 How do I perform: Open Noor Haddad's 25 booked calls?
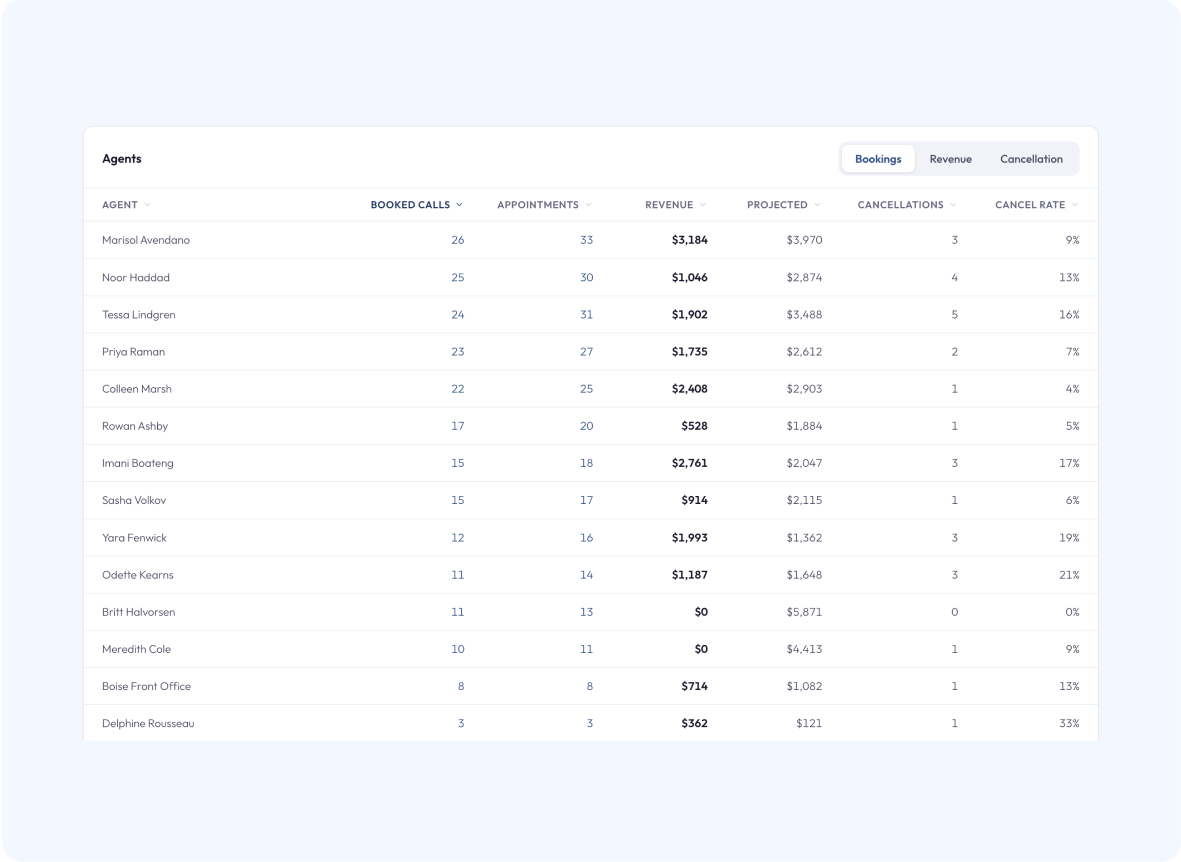pyautogui.click(x=457, y=277)
